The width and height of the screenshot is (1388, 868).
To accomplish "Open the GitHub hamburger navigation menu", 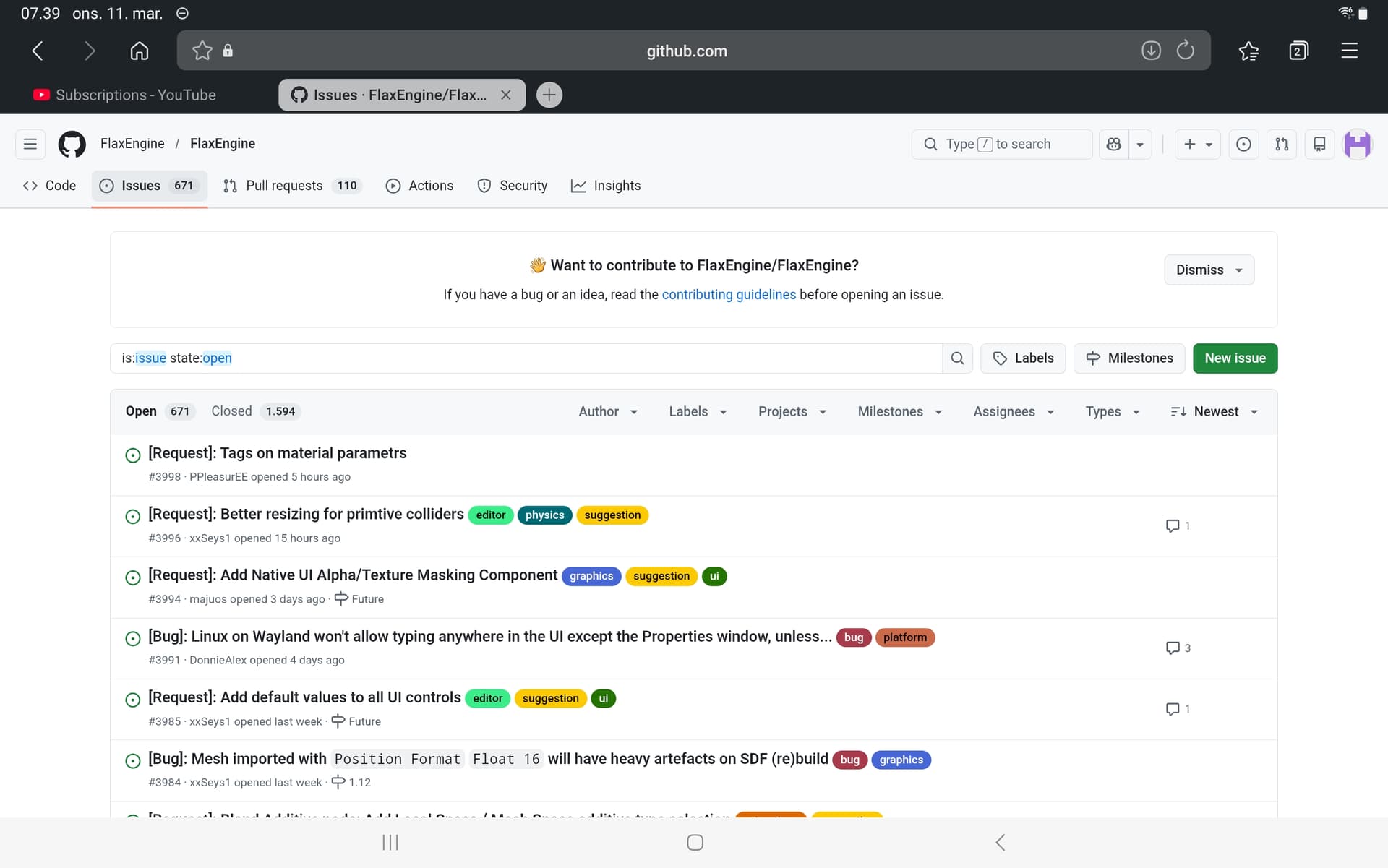I will click(30, 144).
